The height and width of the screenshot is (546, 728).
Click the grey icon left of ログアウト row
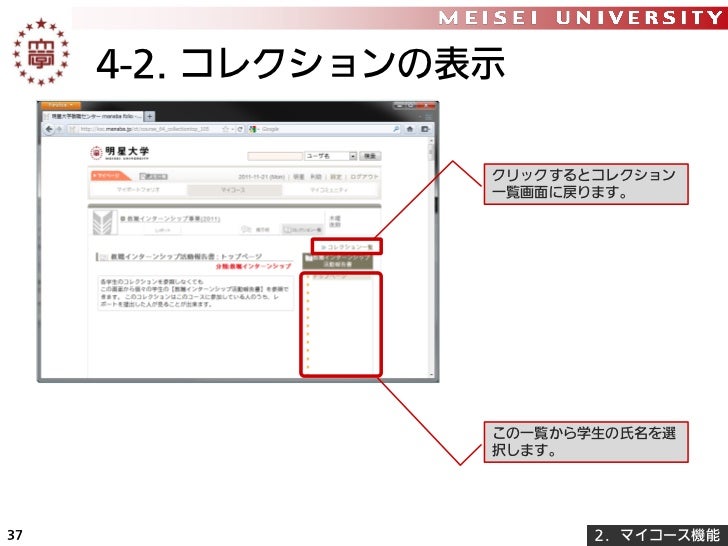(x=154, y=176)
